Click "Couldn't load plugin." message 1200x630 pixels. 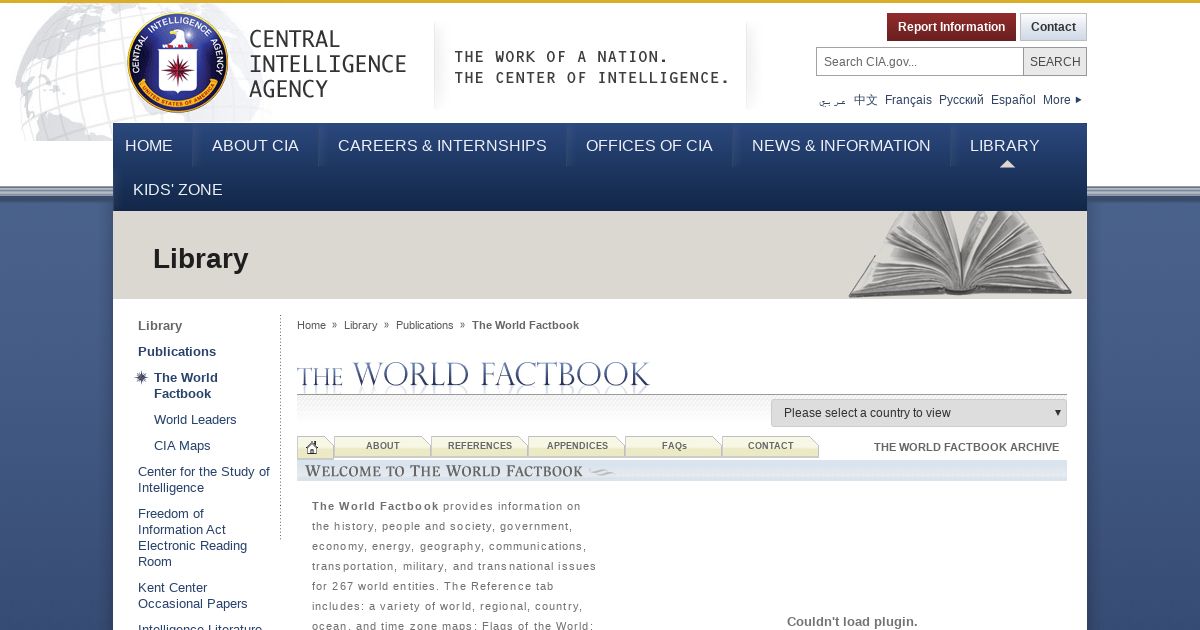pyautogui.click(x=852, y=621)
